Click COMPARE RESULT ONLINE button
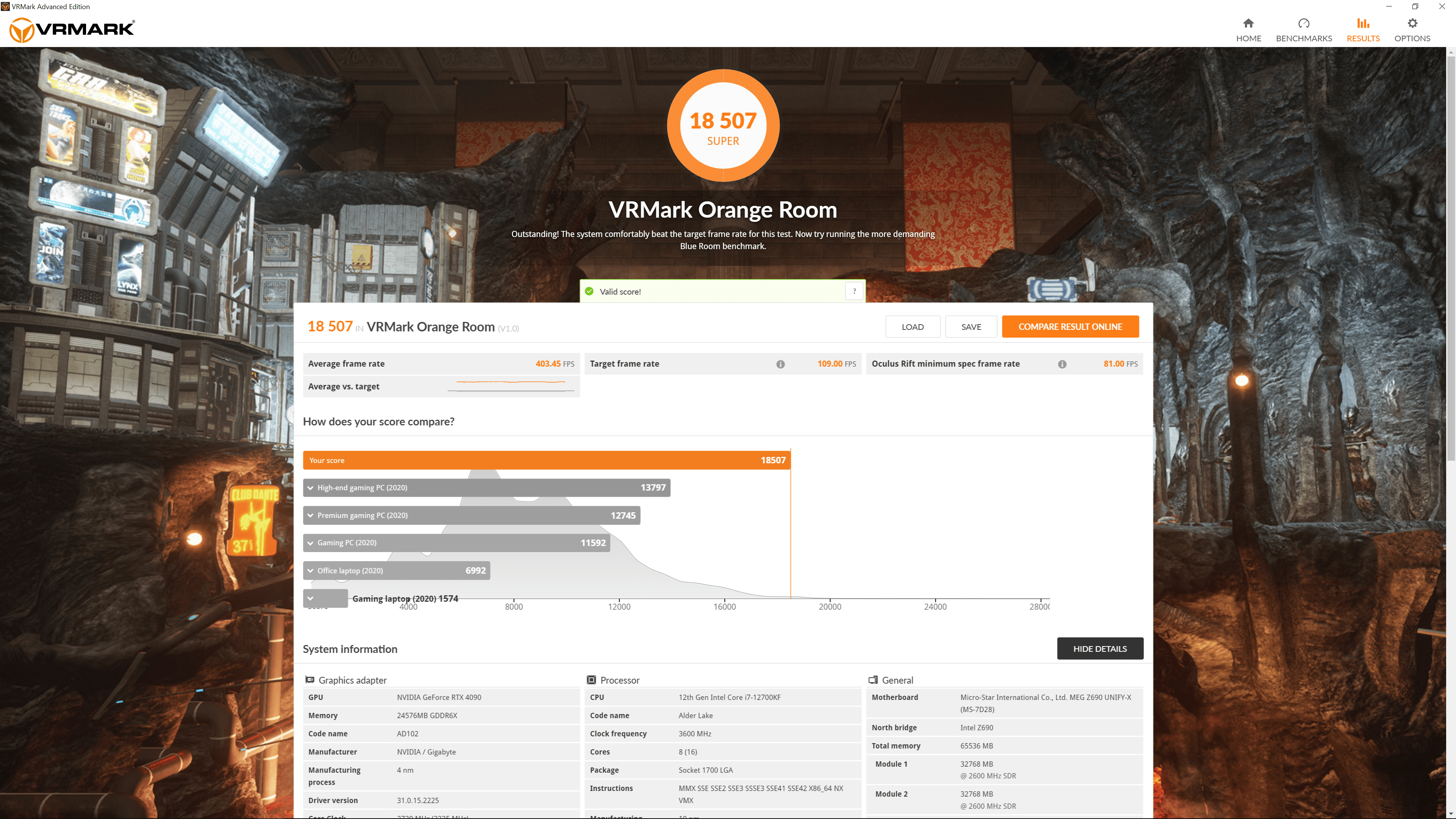 click(1070, 327)
